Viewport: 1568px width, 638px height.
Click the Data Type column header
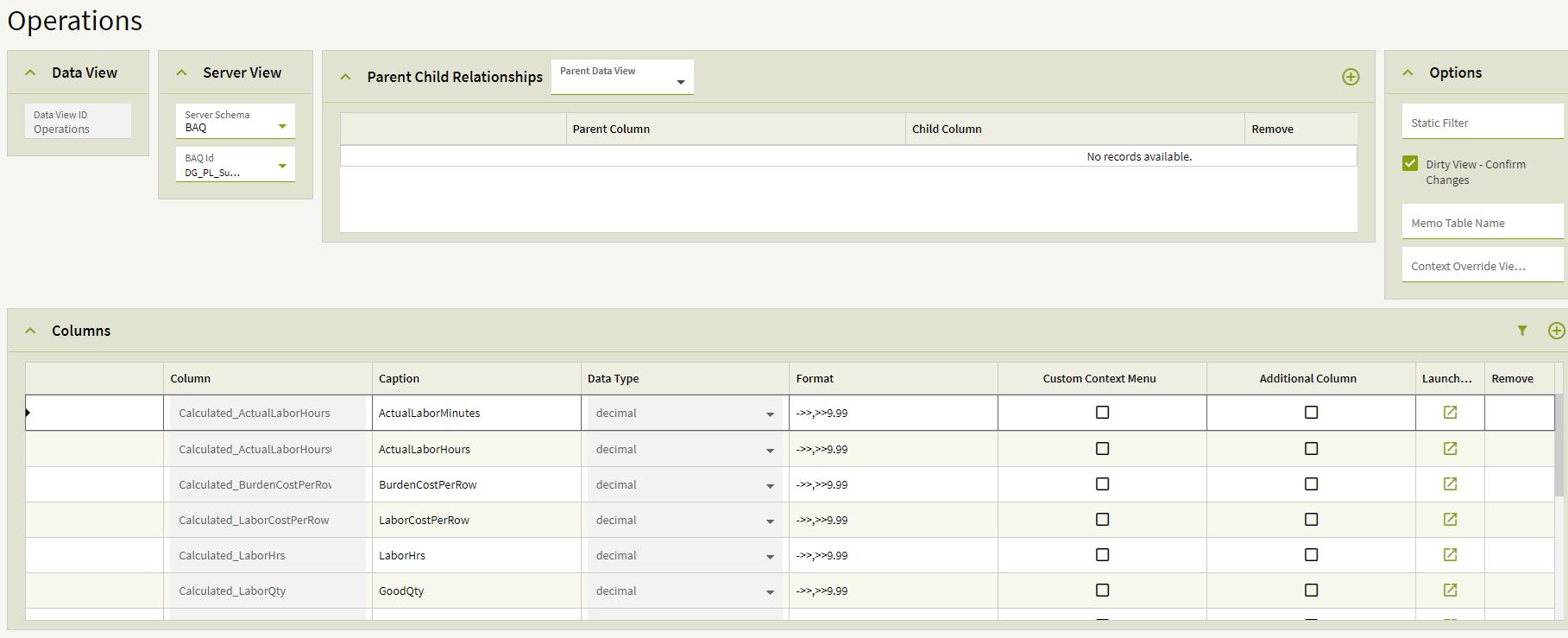(613, 378)
